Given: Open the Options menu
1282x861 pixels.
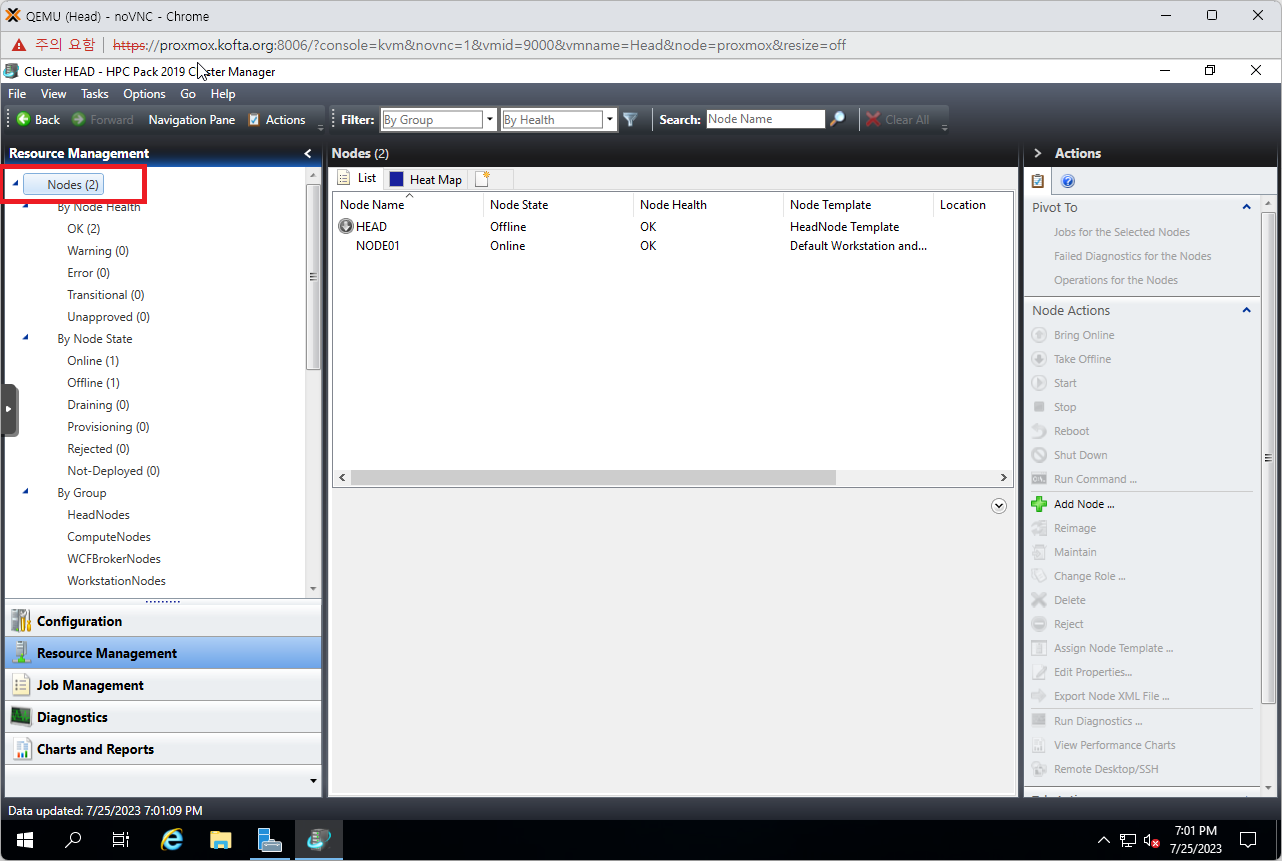Looking at the screenshot, I should (x=144, y=93).
